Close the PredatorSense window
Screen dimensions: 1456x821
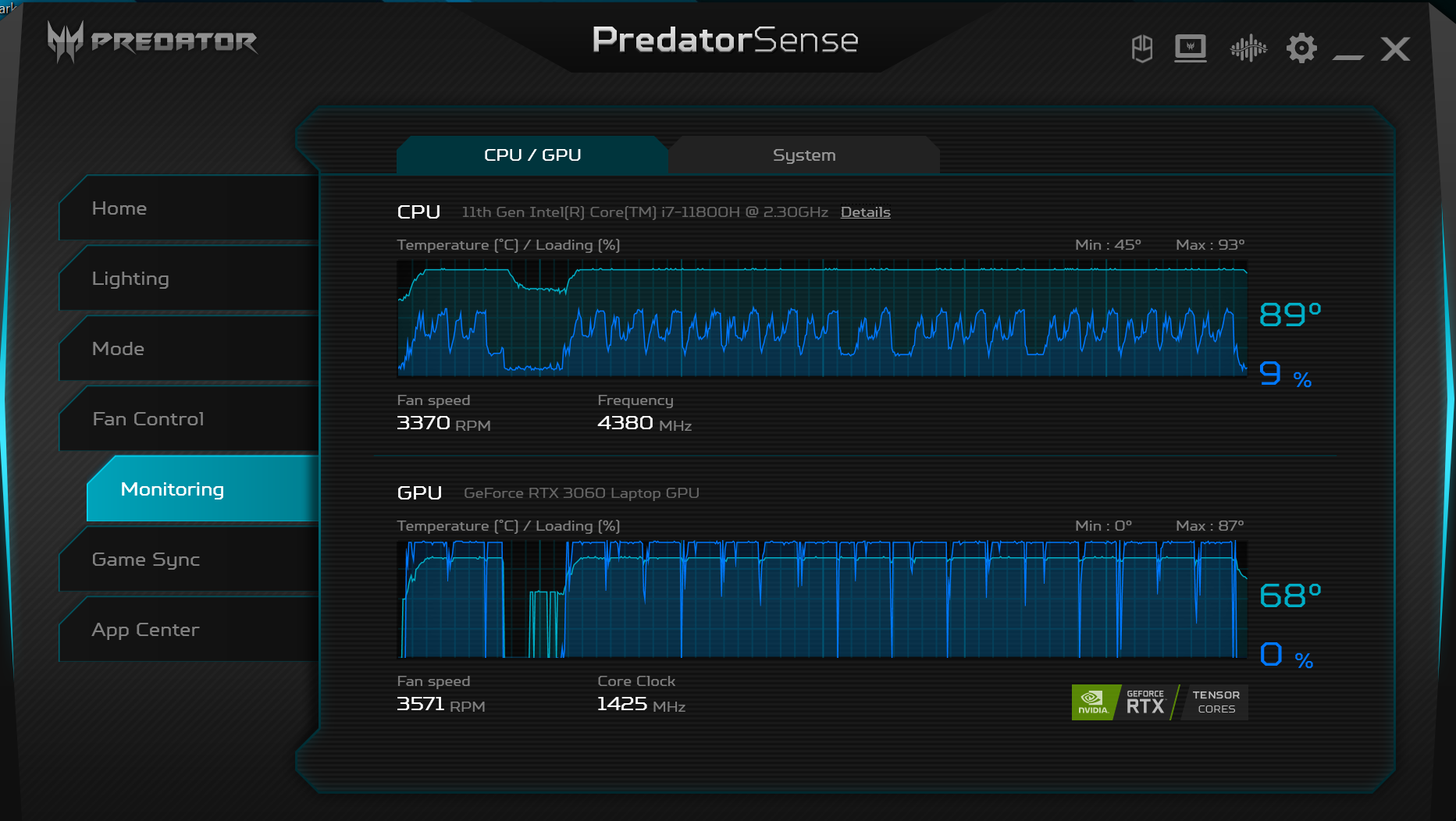click(x=1395, y=49)
